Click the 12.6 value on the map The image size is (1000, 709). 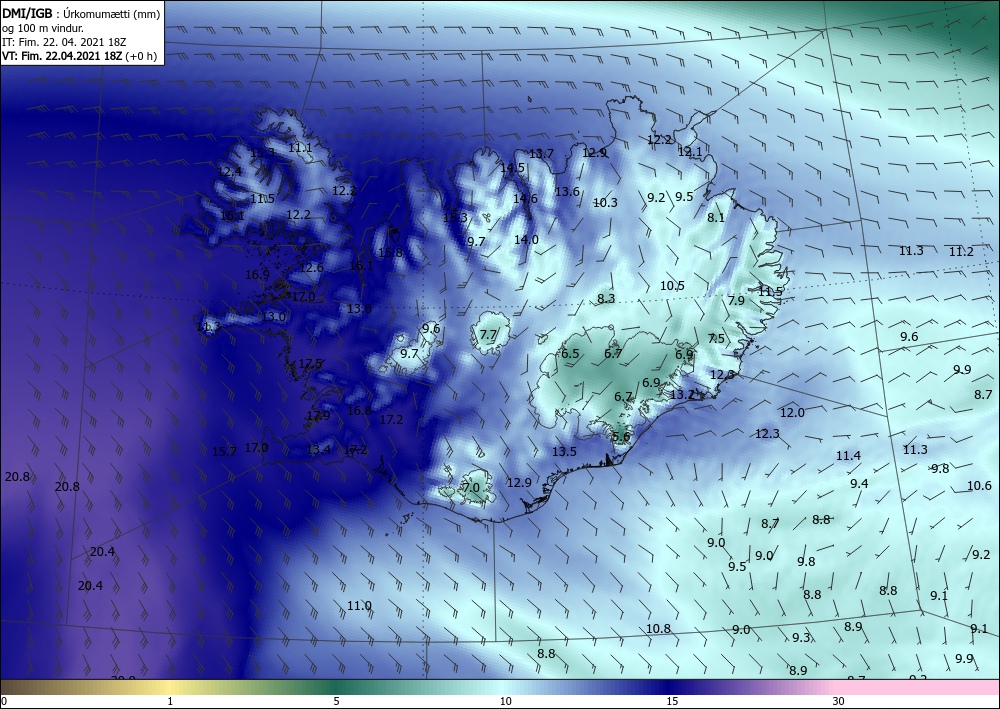(311, 268)
